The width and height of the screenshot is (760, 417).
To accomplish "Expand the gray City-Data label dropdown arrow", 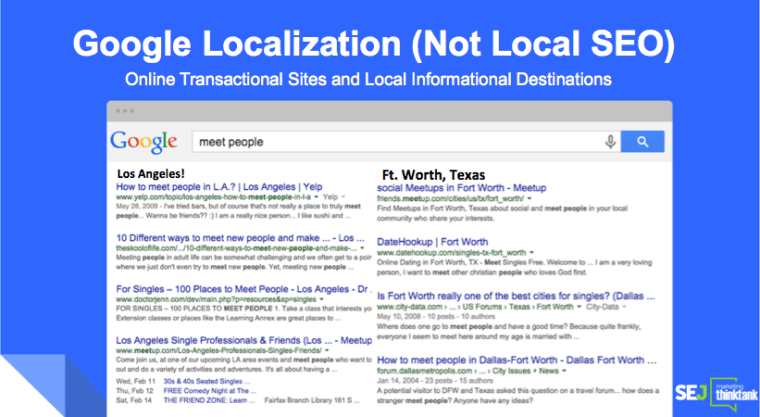I will [624, 307].
